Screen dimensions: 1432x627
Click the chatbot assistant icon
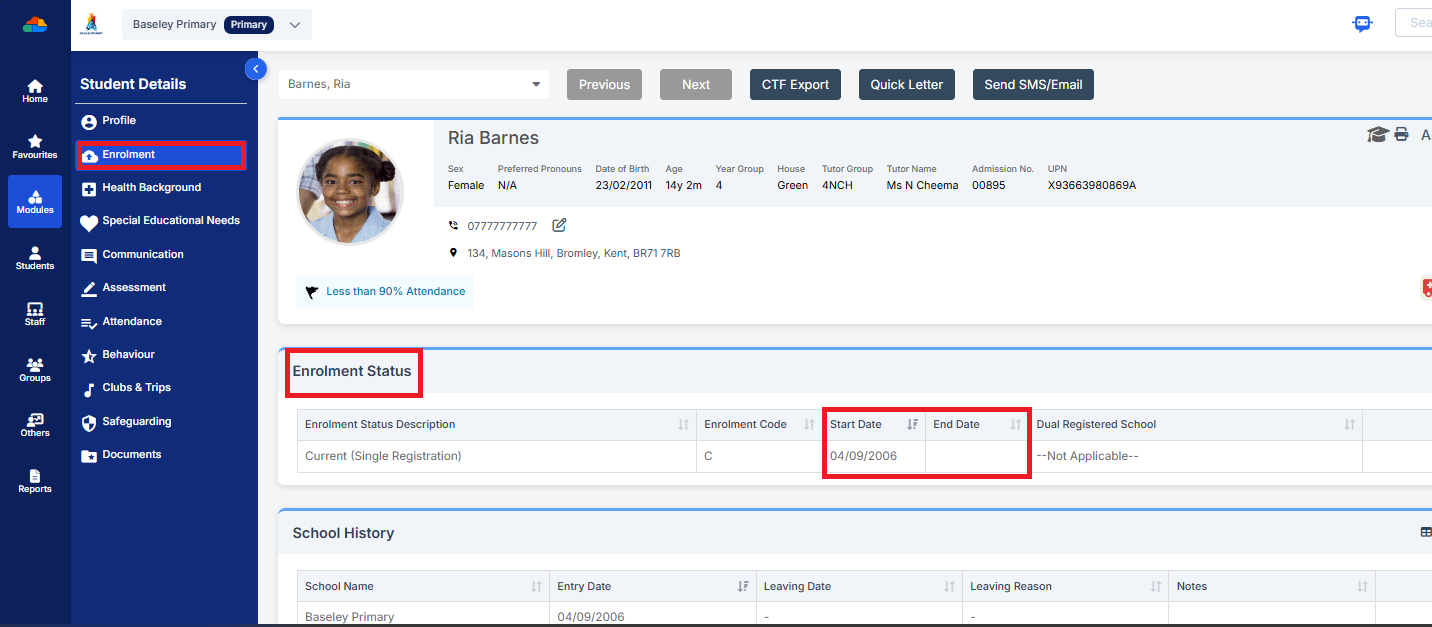click(1362, 24)
